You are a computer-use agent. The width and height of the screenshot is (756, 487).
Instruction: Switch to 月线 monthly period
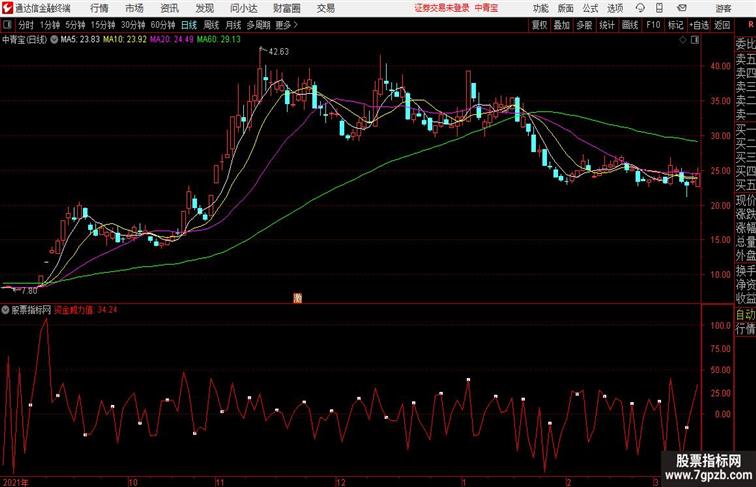click(233, 25)
